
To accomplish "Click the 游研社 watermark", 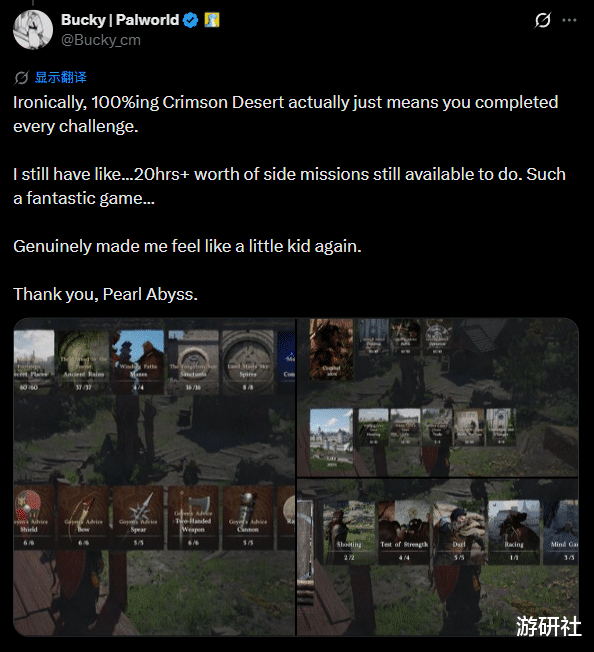I will [548, 626].
